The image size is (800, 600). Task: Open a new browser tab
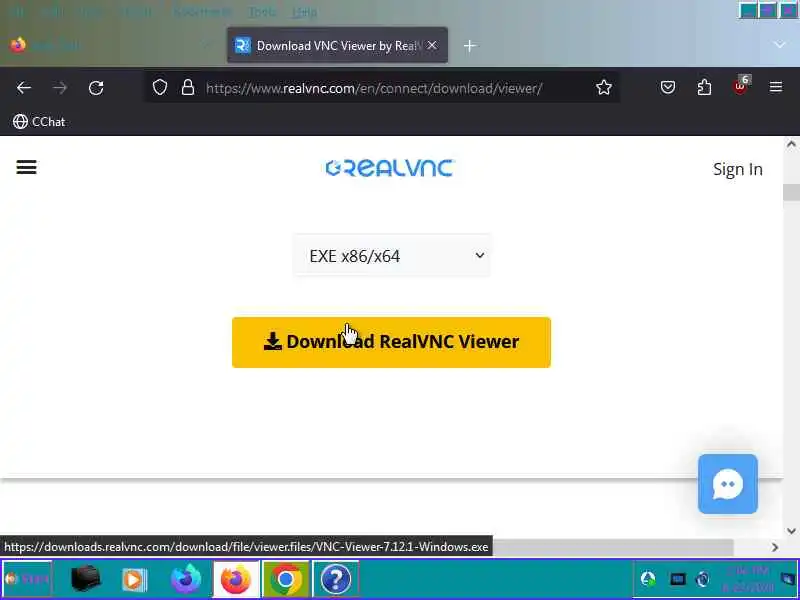click(470, 46)
